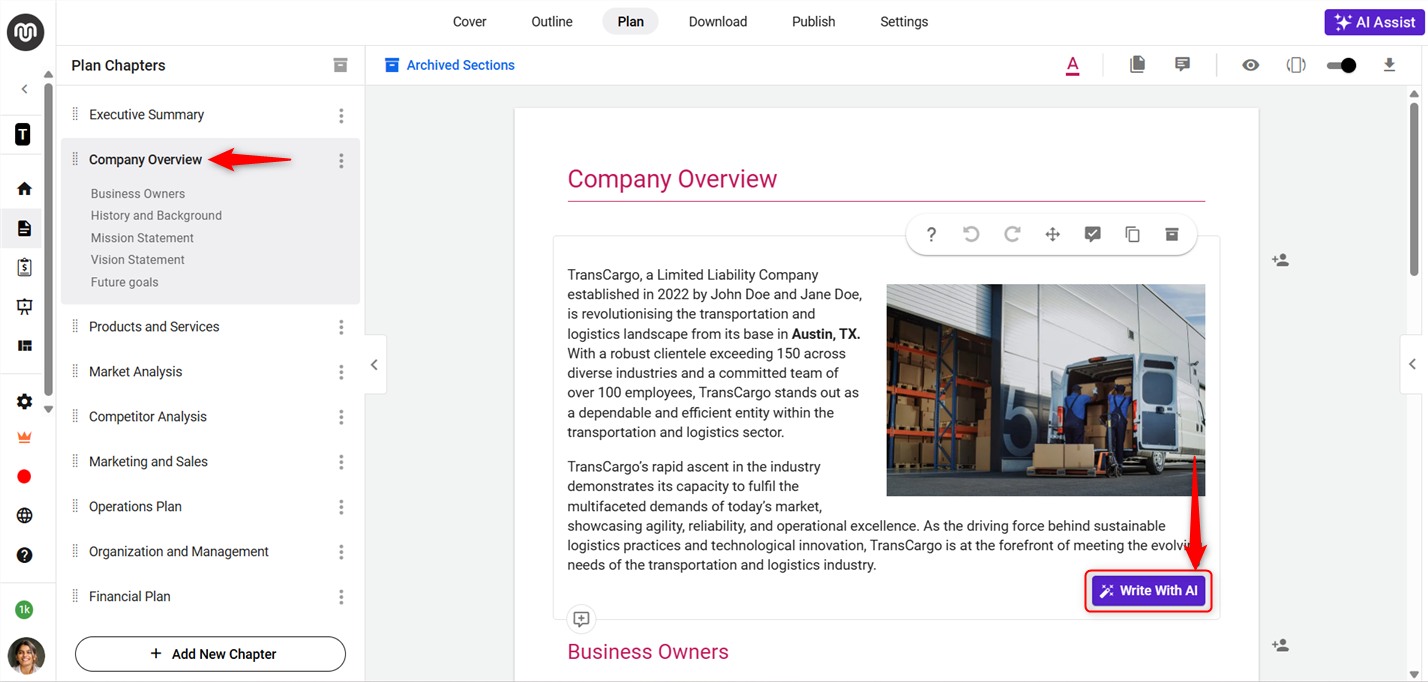Screen dimensions: 1428x682
Task: Click the crown upgrade icon
Action: tap(24, 438)
